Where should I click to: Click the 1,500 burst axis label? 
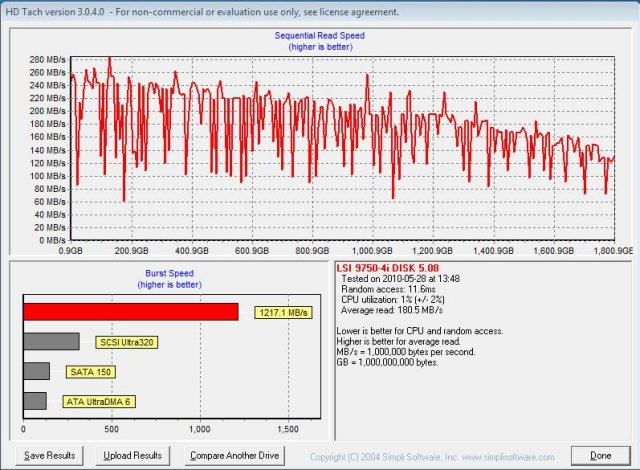click(x=288, y=429)
